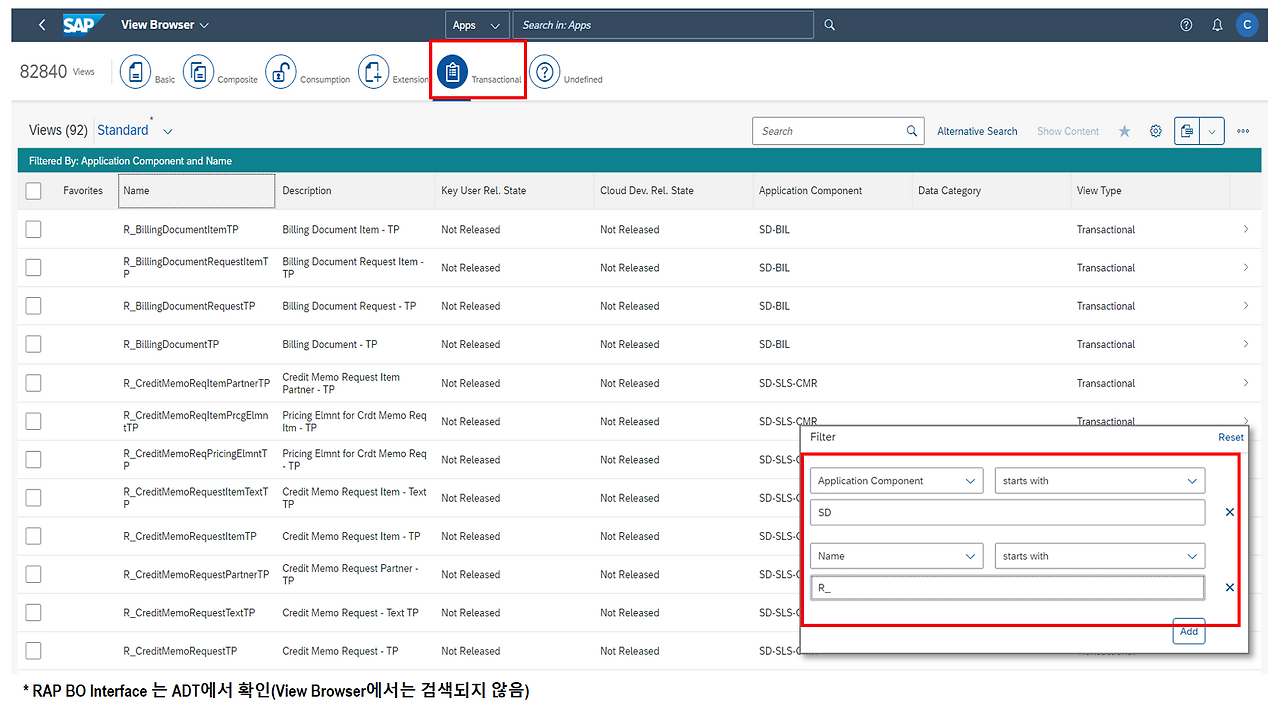Select the Consumption view category icon

point(281,71)
